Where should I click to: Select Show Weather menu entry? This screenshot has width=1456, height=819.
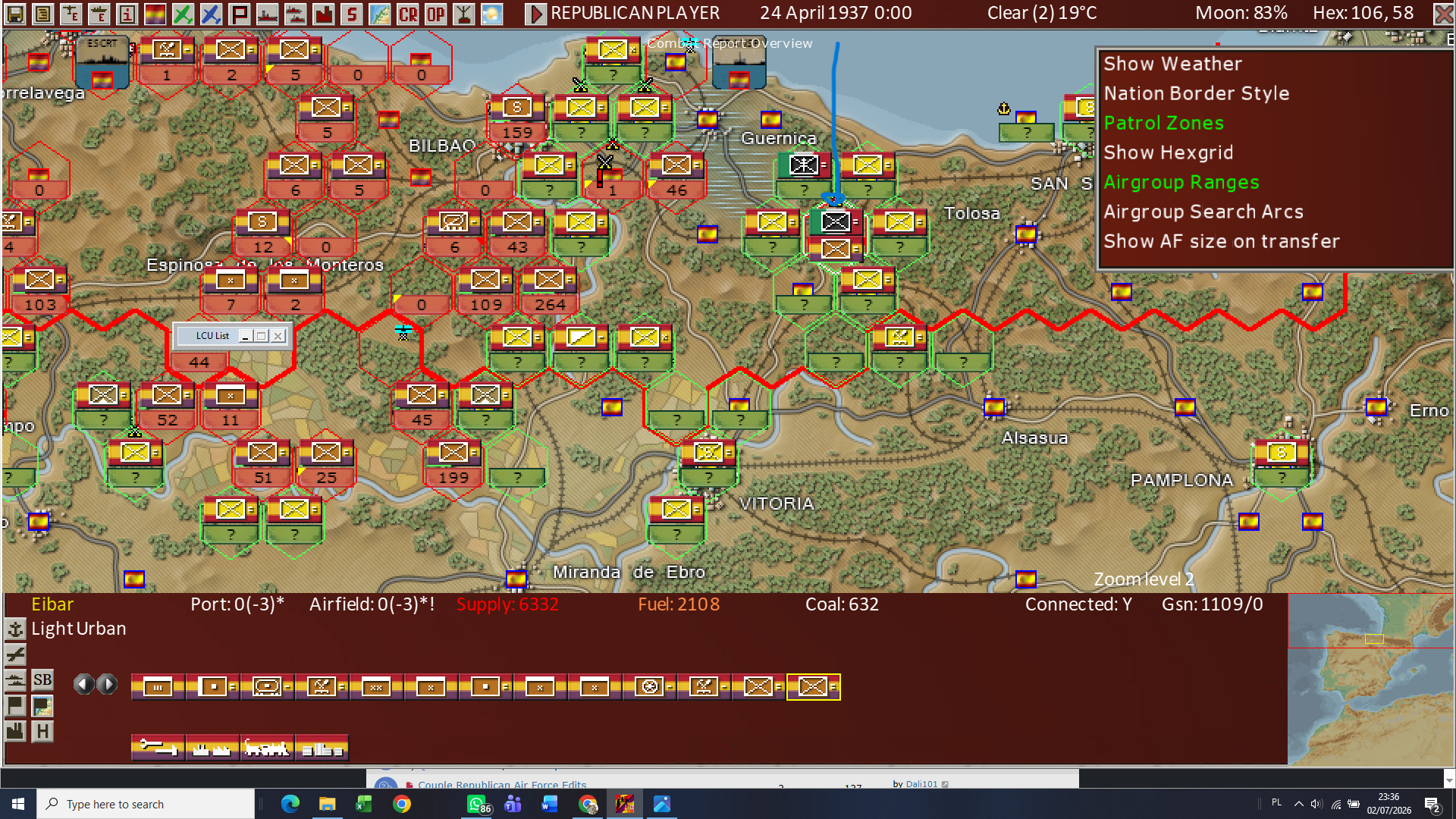coord(1173,64)
